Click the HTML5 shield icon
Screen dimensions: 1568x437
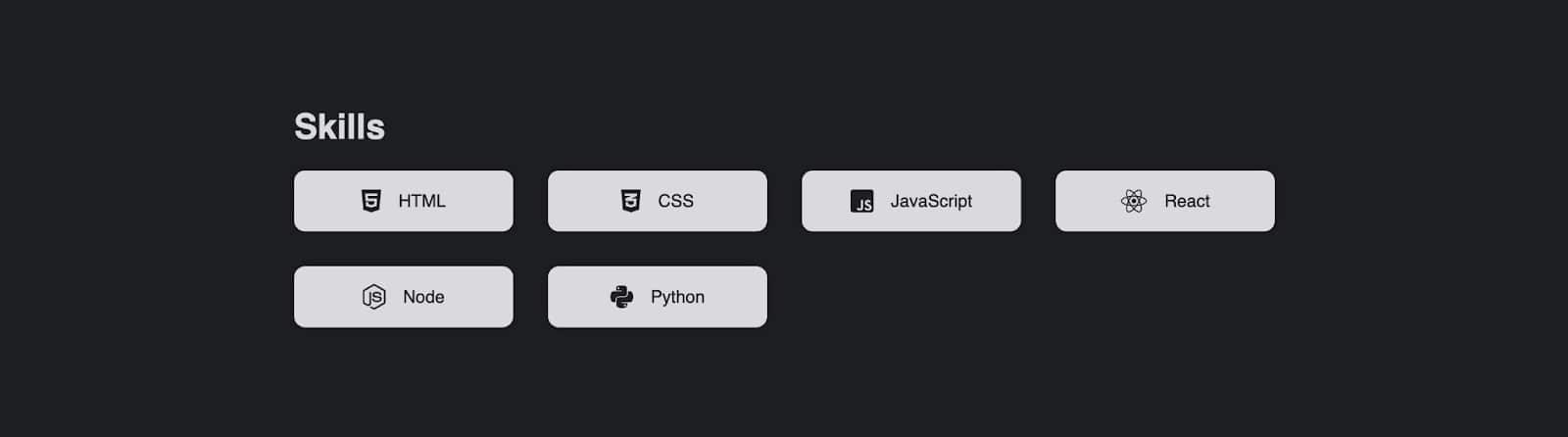click(371, 201)
